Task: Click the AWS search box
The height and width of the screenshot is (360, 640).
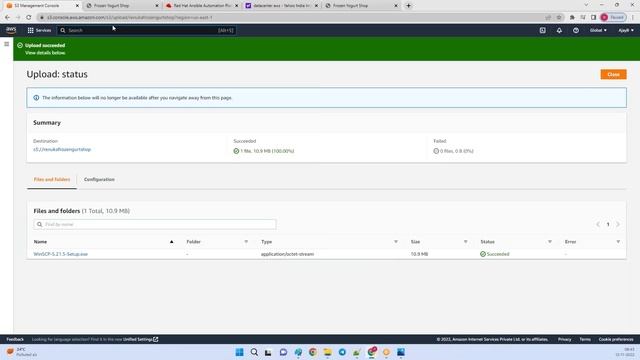Action: [x=147, y=30]
